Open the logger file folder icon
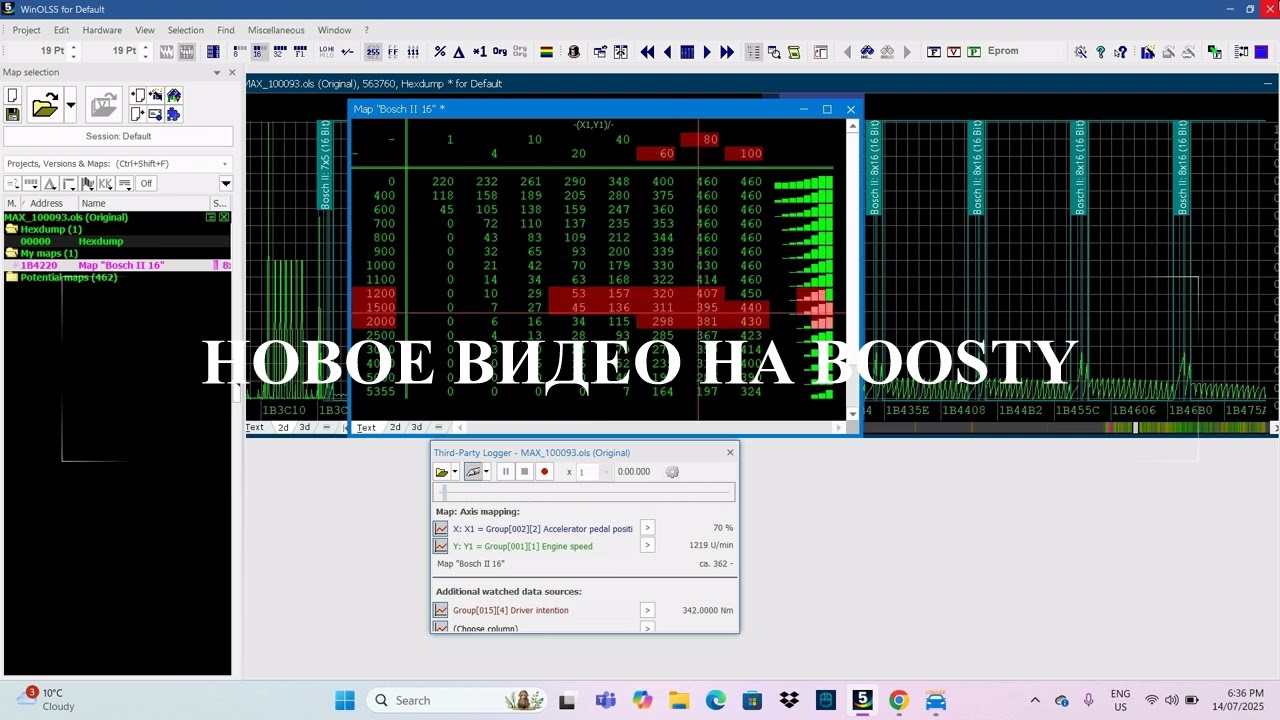 coord(441,472)
